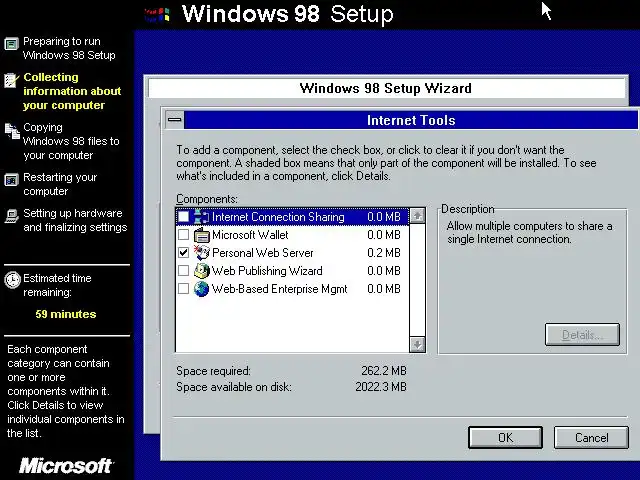Click the Components label

click(207, 199)
